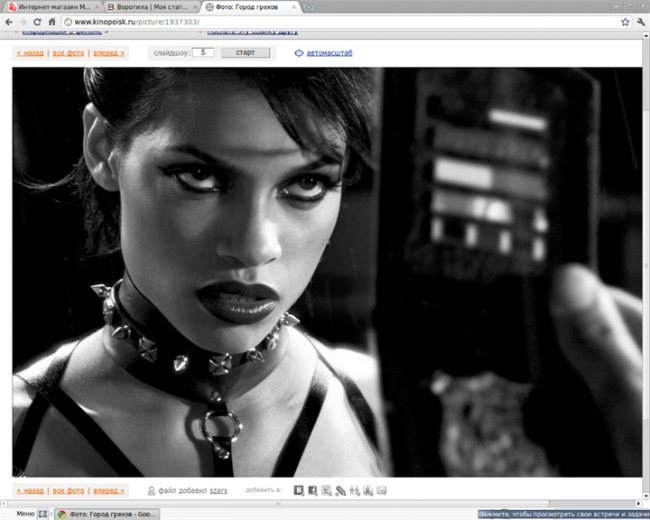Click the browser back arrow
Viewport: 650px width, 520px height.
click(x=8, y=21)
